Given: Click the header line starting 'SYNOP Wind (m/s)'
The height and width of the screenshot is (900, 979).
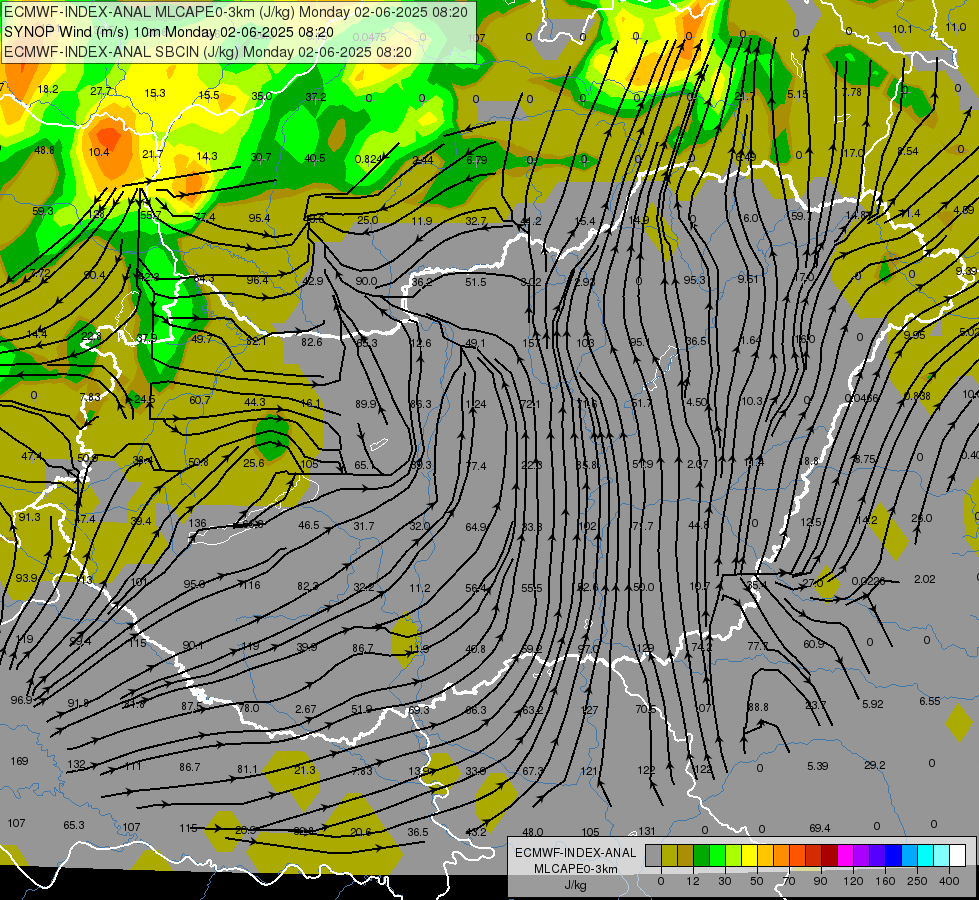Looking at the screenshot, I should pyautogui.click(x=169, y=32).
